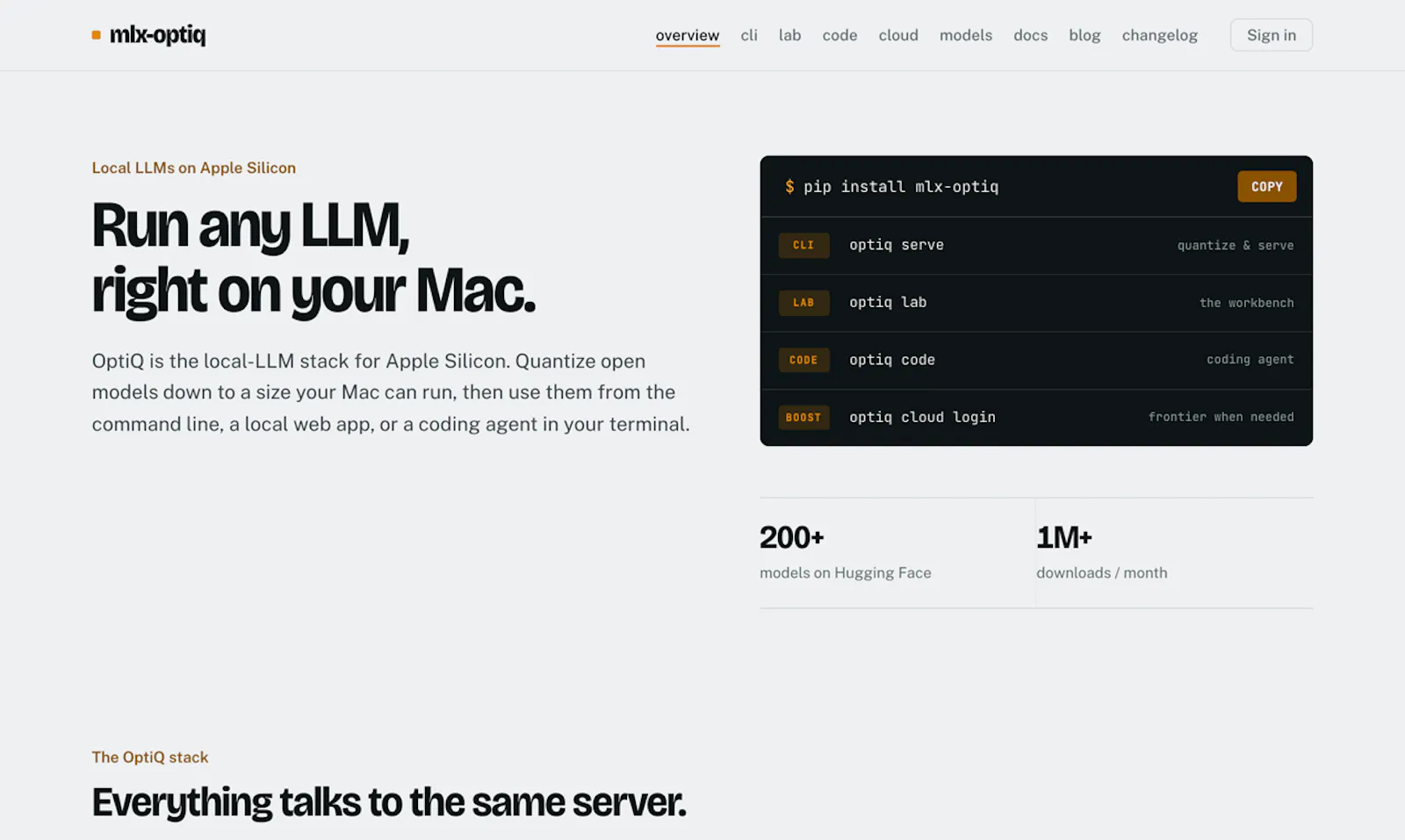The height and width of the screenshot is (840, 1405).
Task: Click 'the workbench' description text
Action: (x=1247, y=303)
